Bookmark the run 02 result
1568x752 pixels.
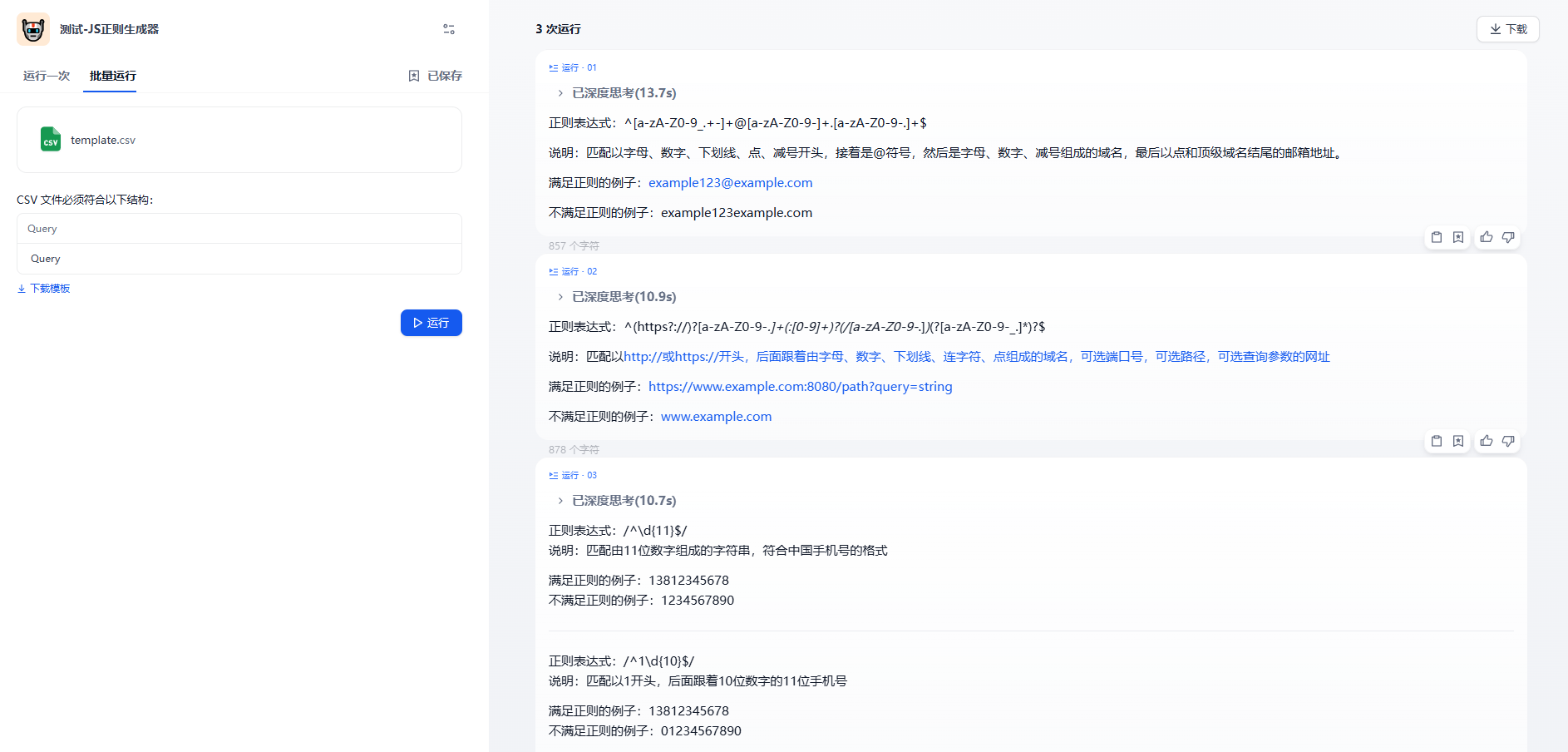[1458, 441]
